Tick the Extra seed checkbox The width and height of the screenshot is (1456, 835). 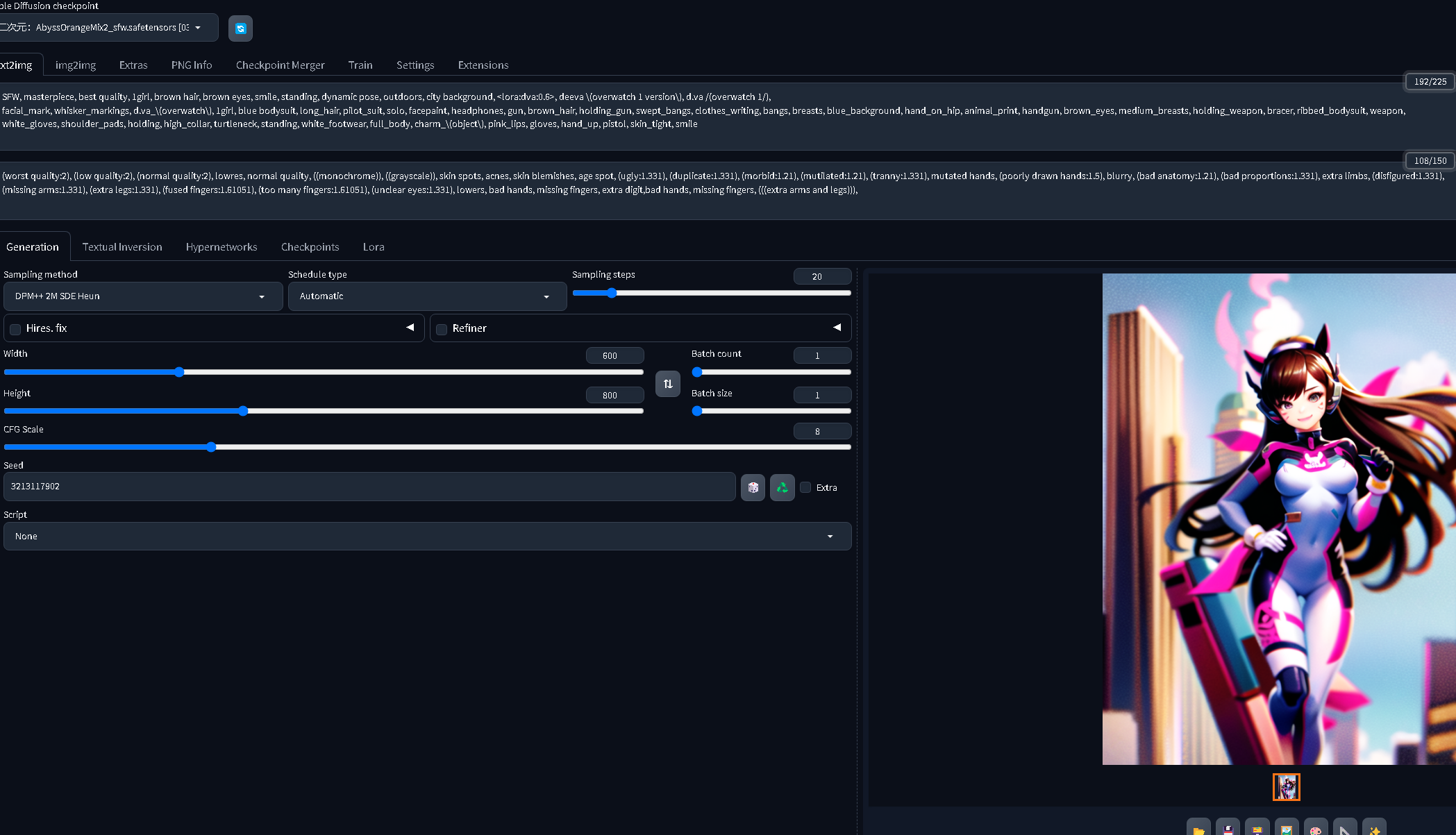(805, 487)
